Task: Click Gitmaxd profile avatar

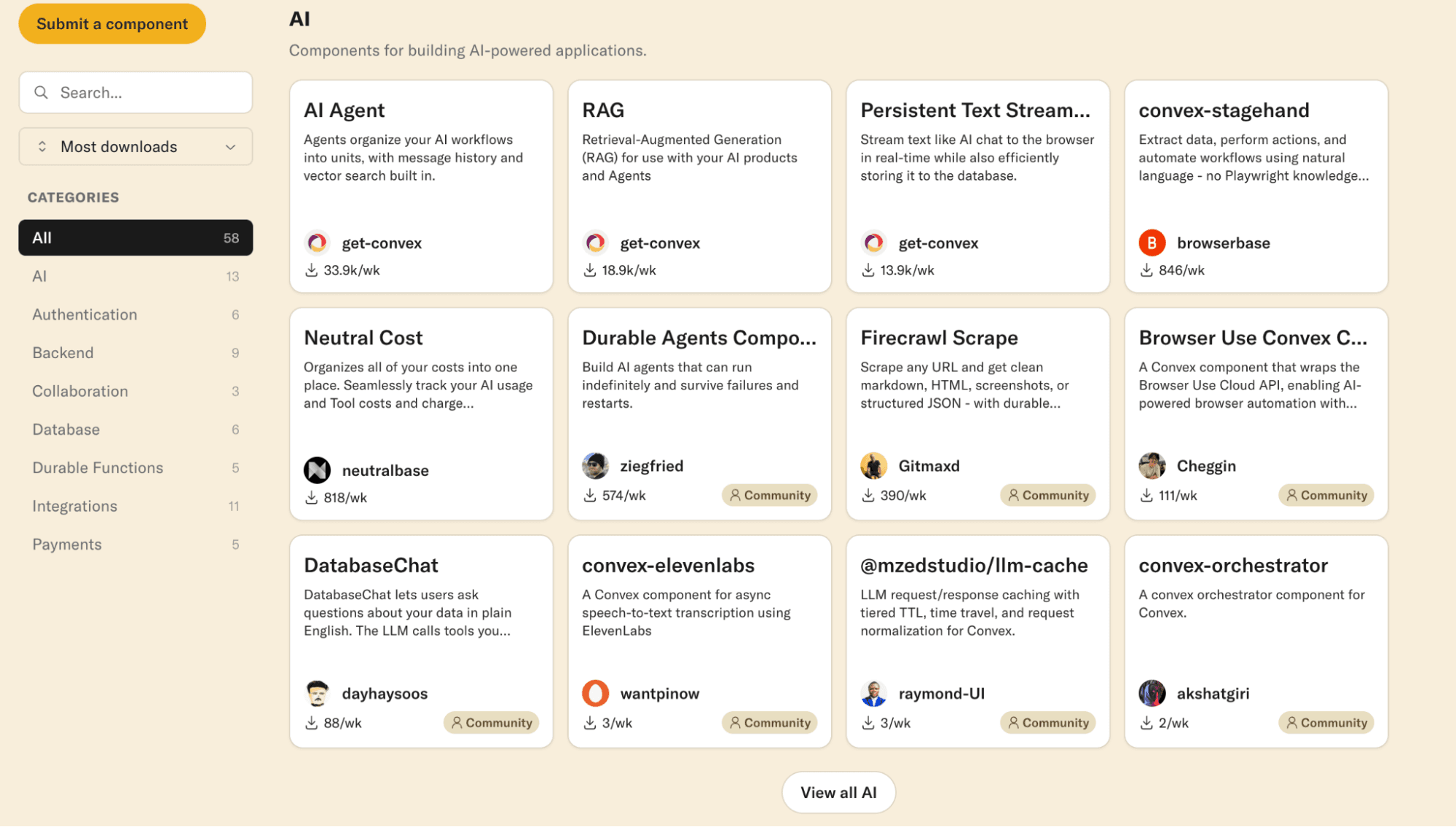Action: point(873,466)
